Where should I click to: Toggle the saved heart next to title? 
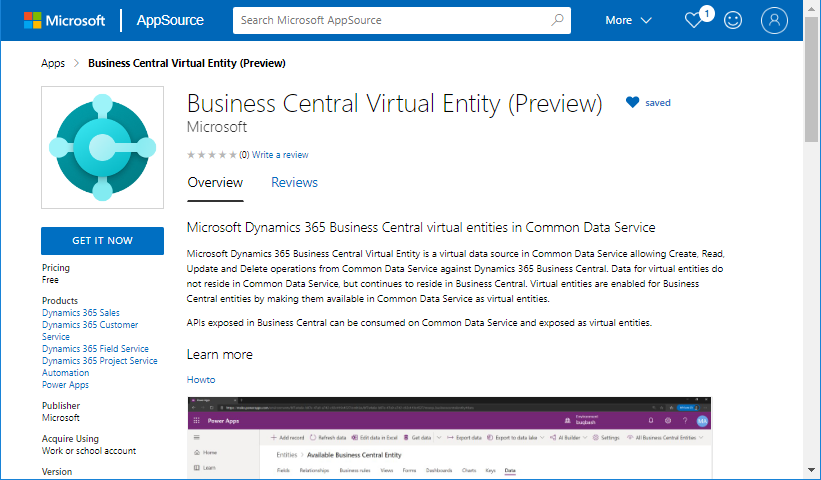633,103
